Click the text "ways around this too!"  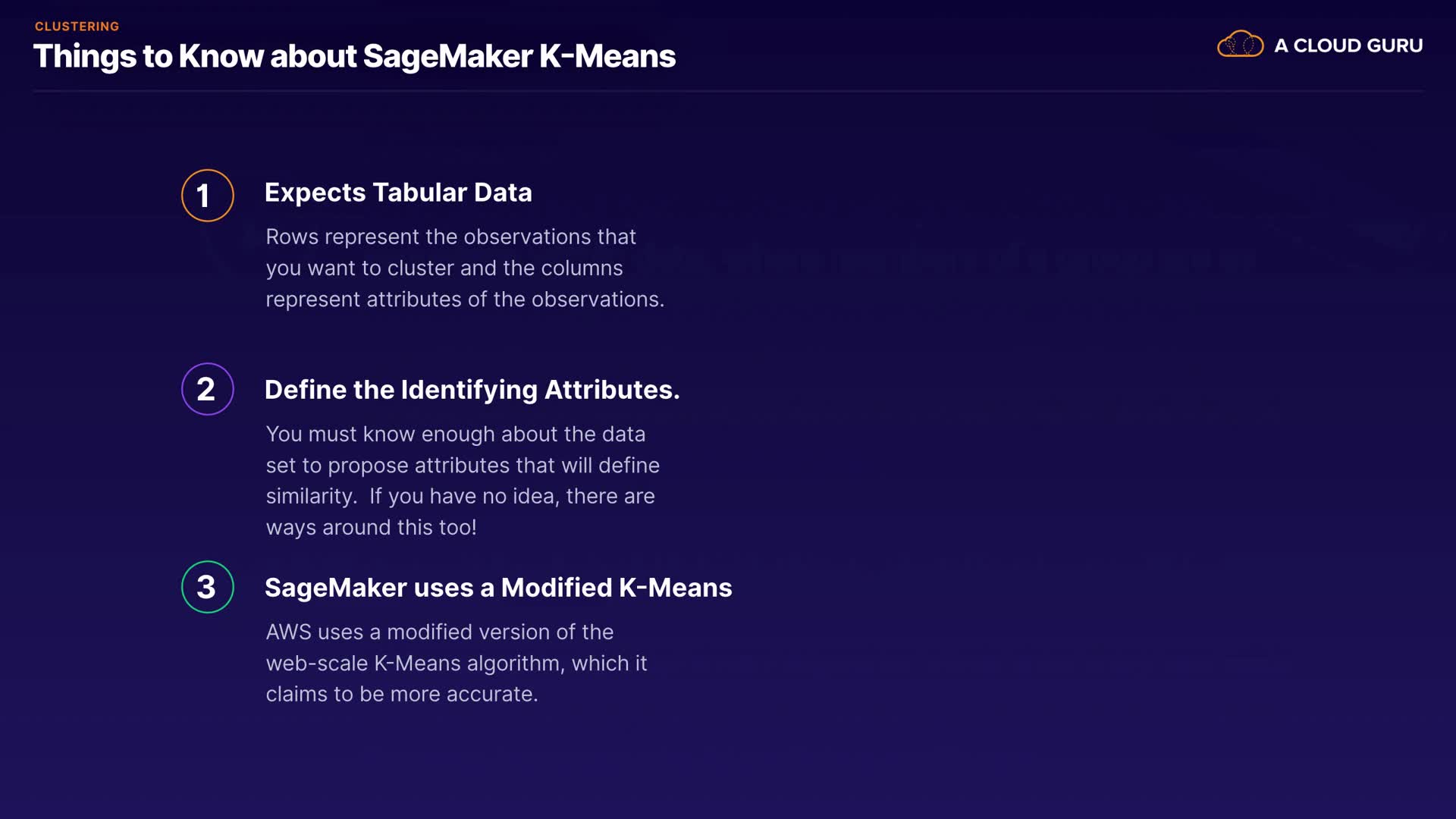click(x=371, y=527)
